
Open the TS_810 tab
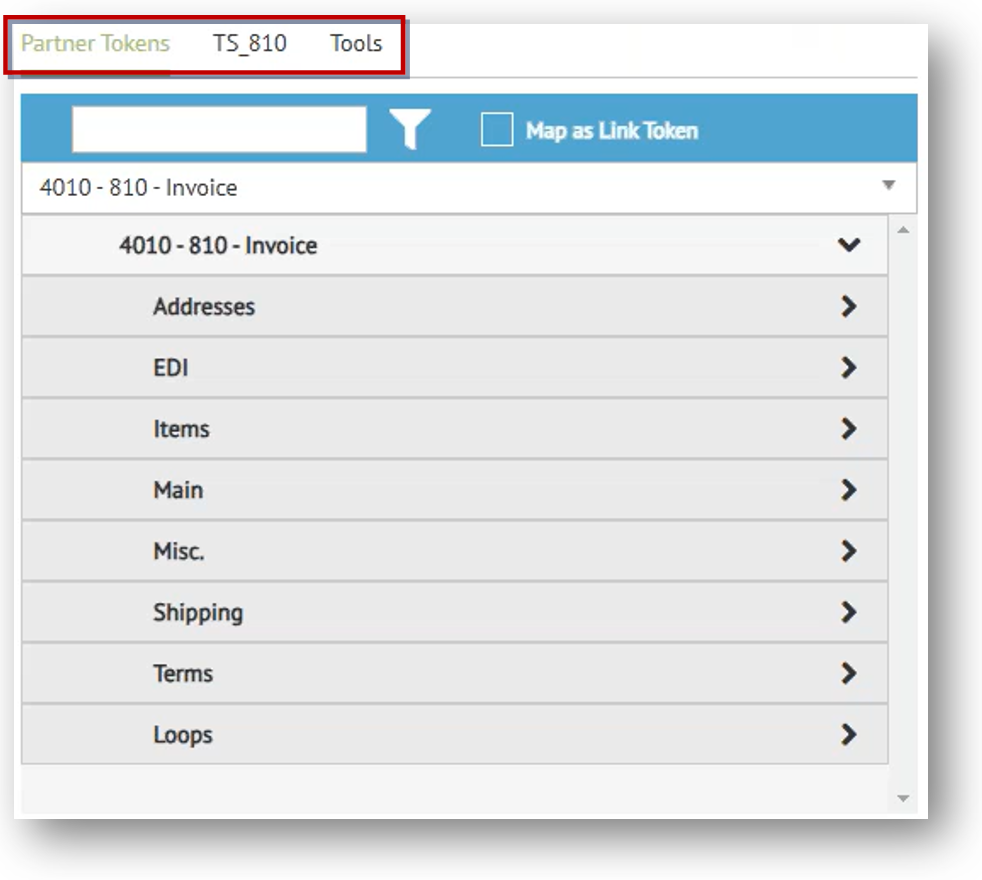pyautogui.click(x=250, y=44)
